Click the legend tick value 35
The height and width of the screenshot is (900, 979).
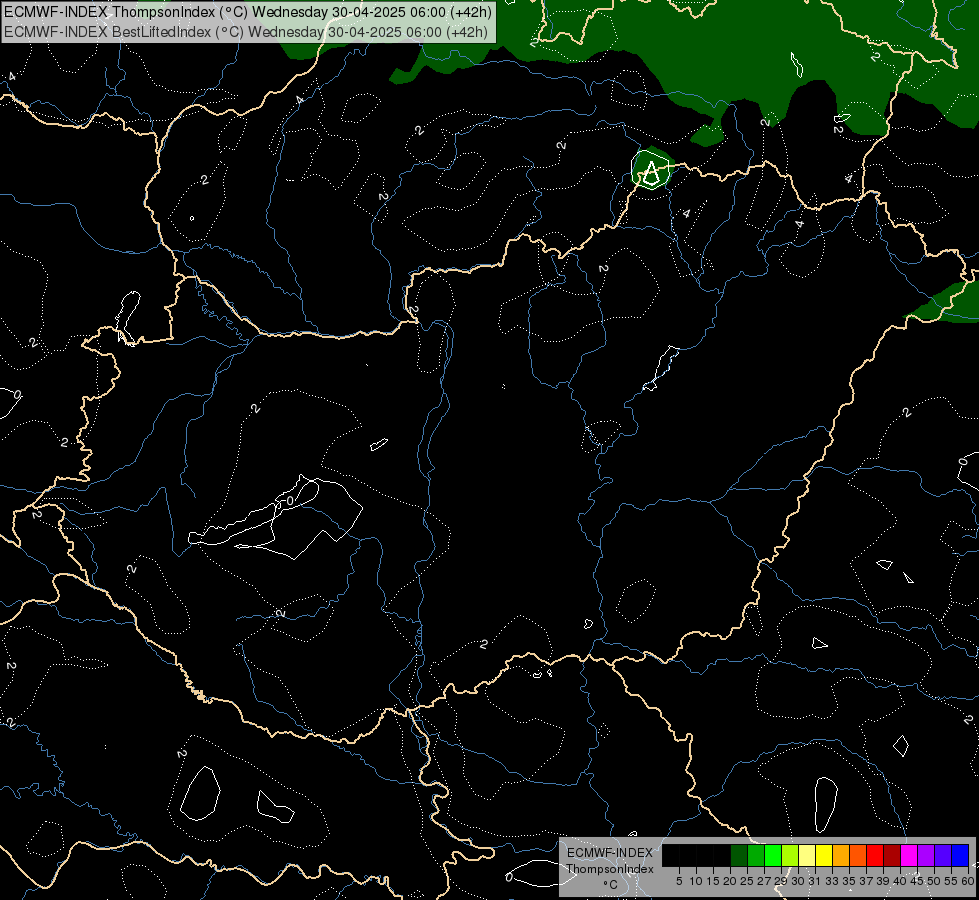(849, 881)
